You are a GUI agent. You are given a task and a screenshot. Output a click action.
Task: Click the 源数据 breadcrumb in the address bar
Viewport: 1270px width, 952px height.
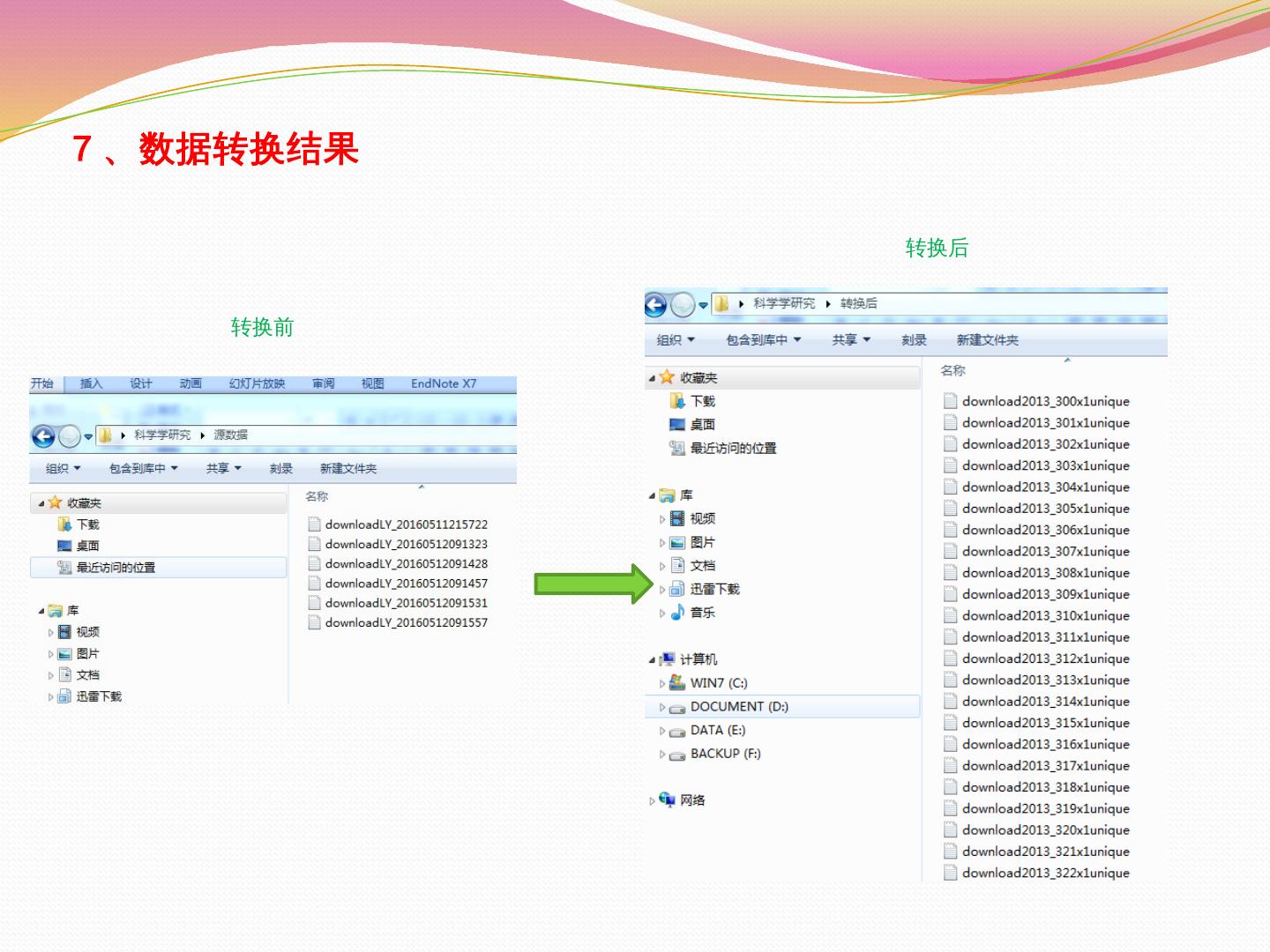231,435
